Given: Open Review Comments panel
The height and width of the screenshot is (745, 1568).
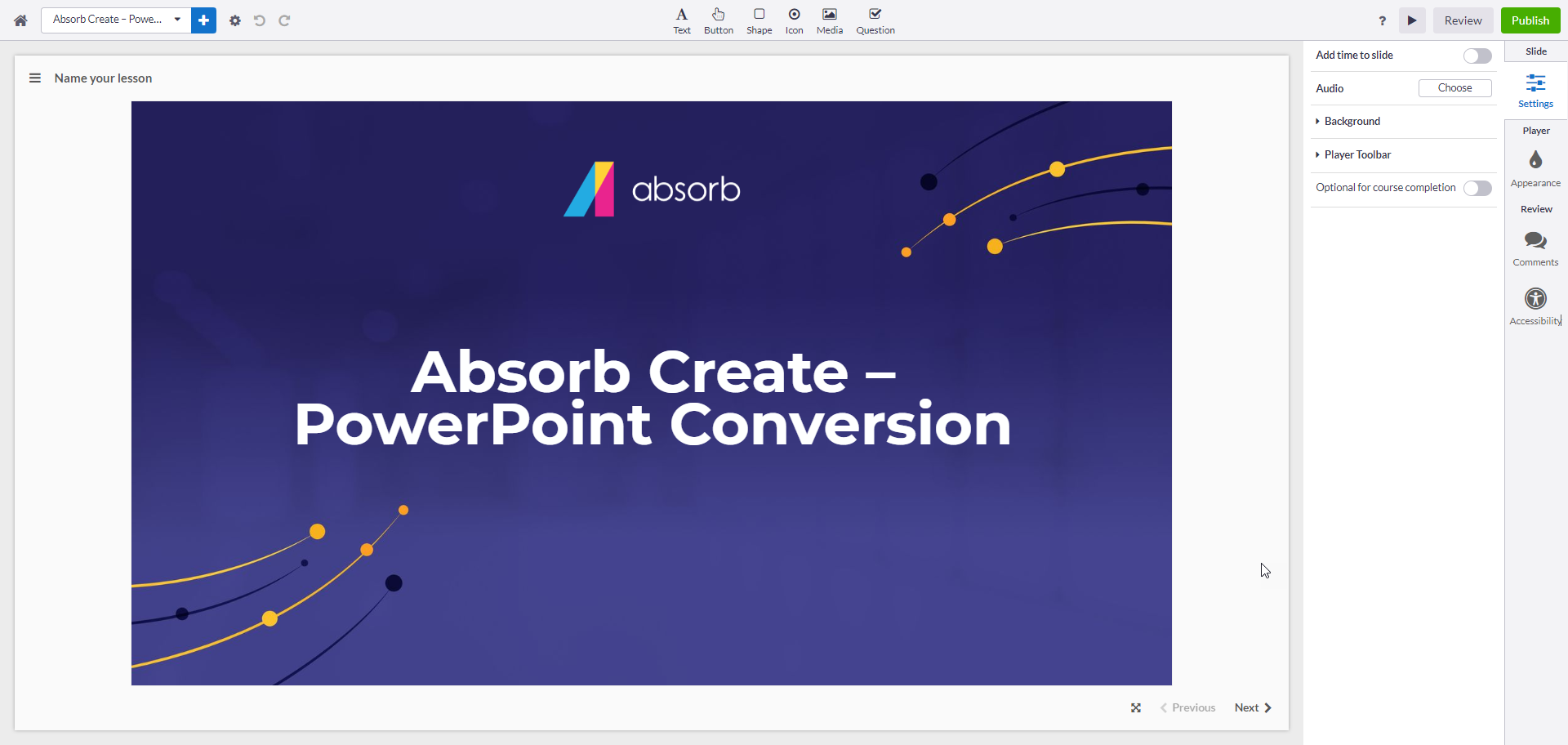Looking at the screenshot, I should click(1536, 249).
